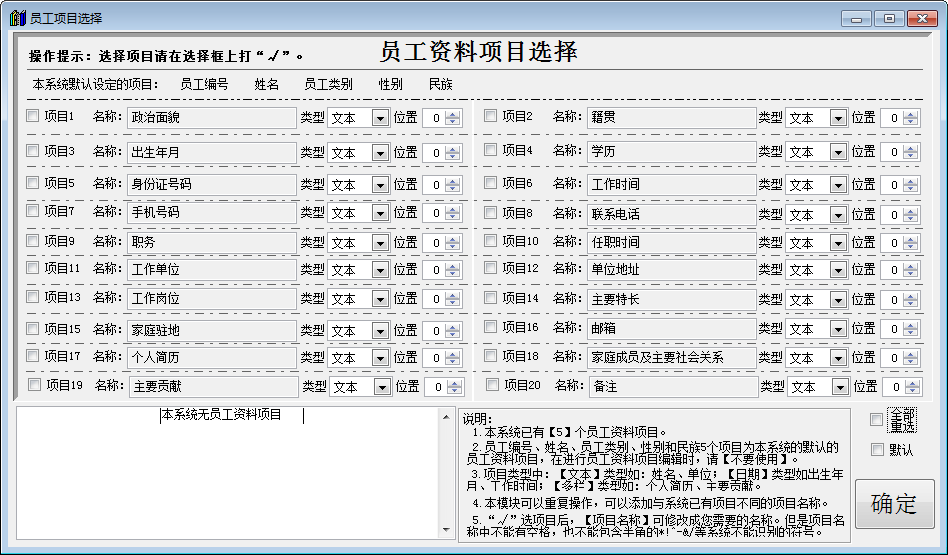Image resolution: width=948 pixels, height=555 pixels.
Task: Click the 个人简历 name field
Action: pos(212,357)
